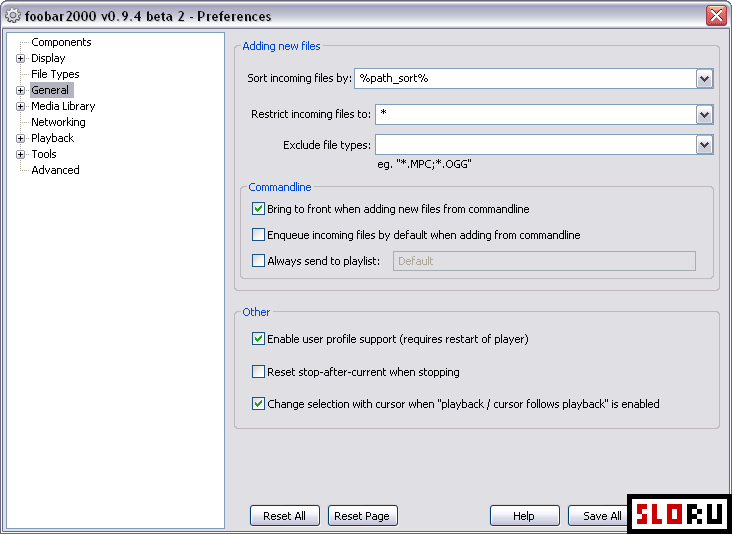Click the gear icon in title bar
Viewport: 732px width, 534px height.
[13, 16]
